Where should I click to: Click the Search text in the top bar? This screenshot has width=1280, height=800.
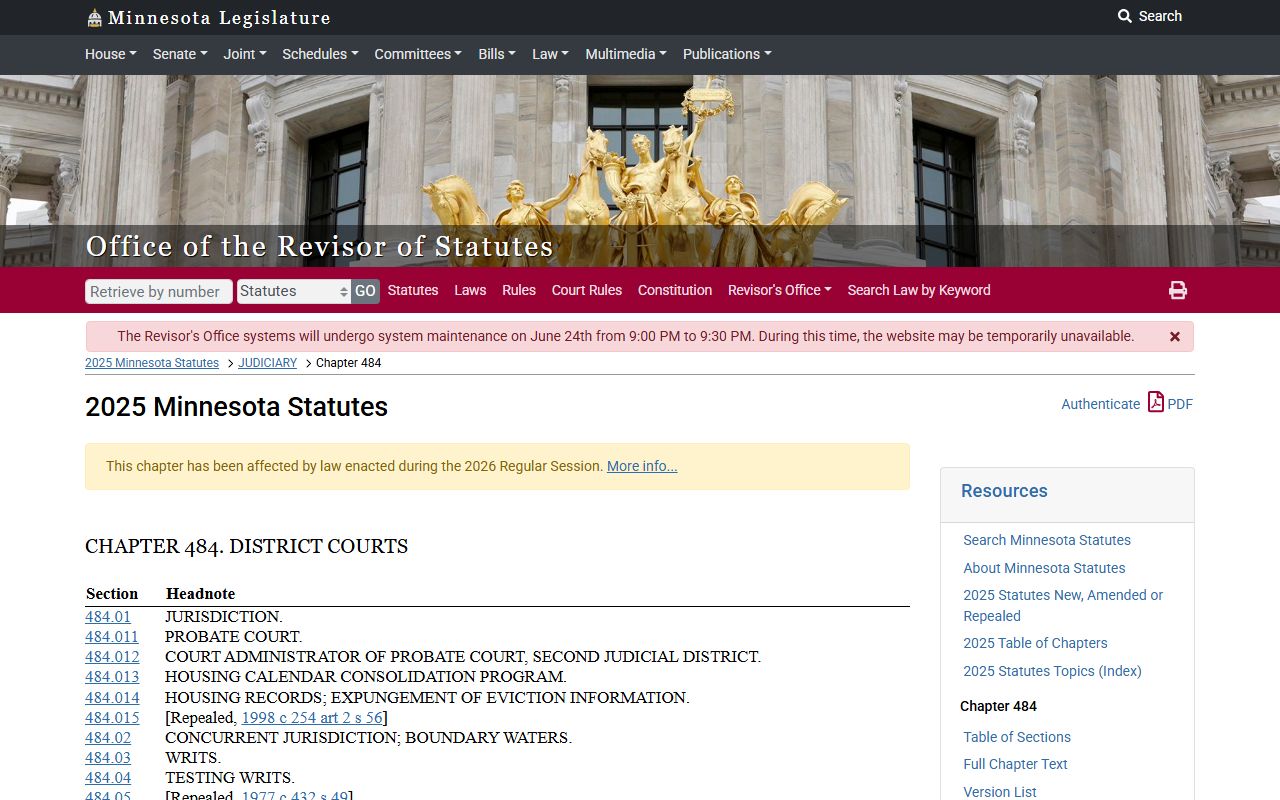click(1160, 16)
